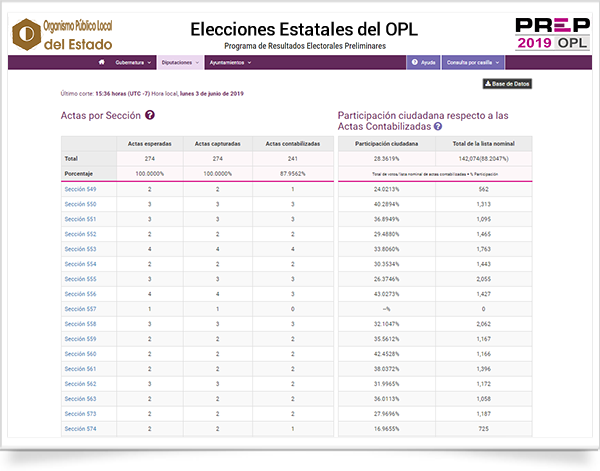
Task: Click the Actas capturadas column header
Action: pyautogui.click(x=218, y=143)
